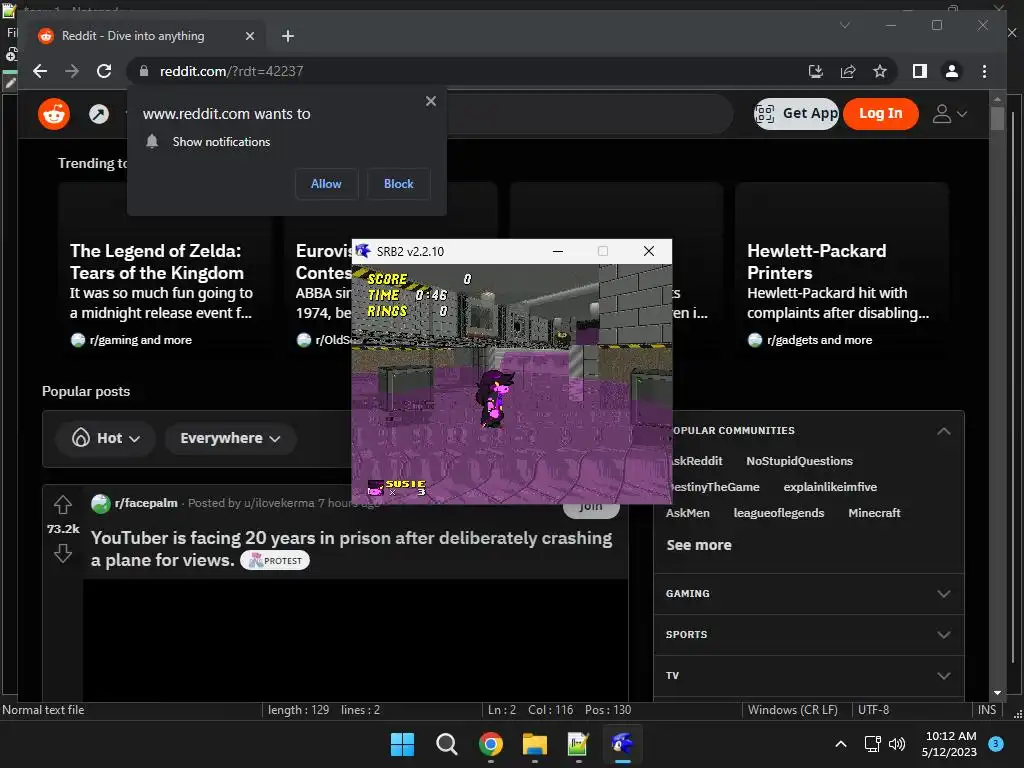The width and height of the screenshot is (1024, 768).
Task: Go back with Chrome's back arrow
Action: (40, 71)
